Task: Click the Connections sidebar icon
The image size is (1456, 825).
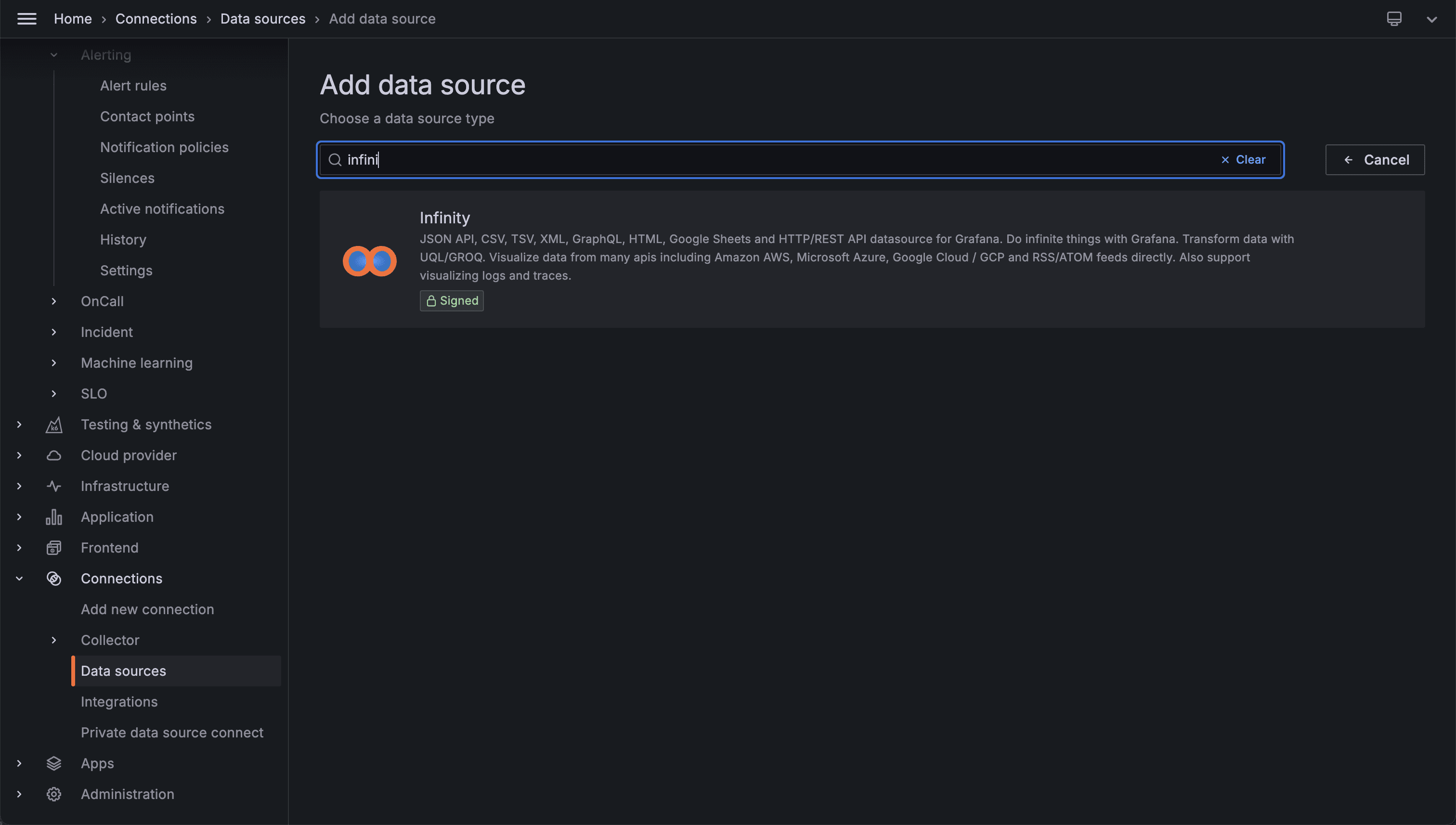Action: point(54,579)
